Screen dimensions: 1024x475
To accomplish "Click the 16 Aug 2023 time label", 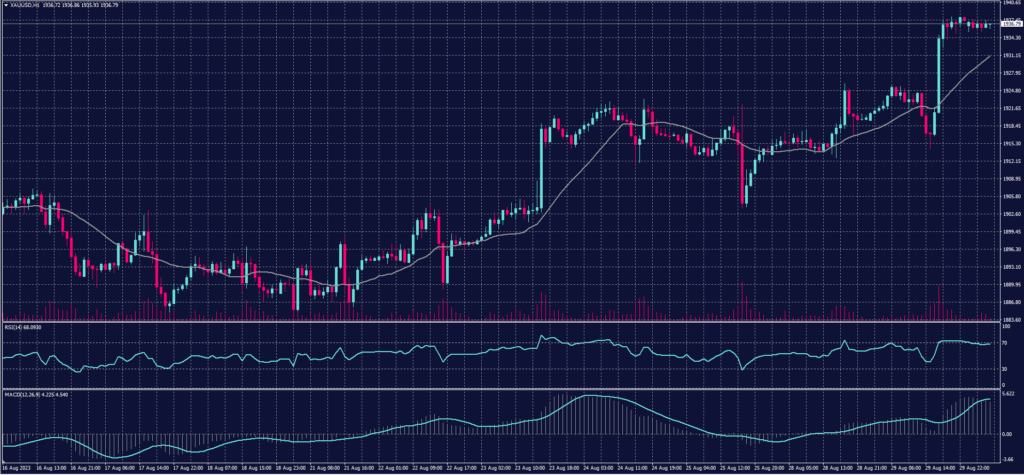I will click(x=18, y=467).
